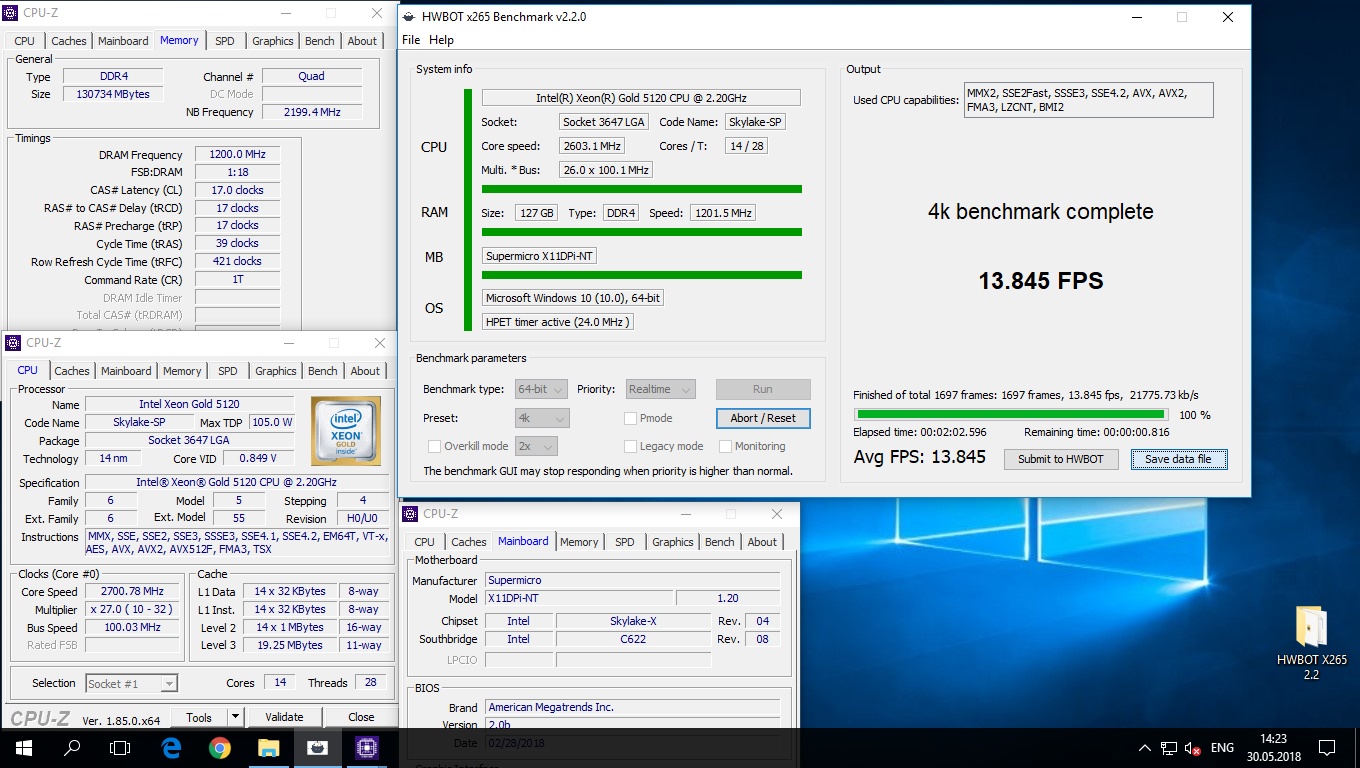Open the Priority Realtime dropdown

coord(661,389)
